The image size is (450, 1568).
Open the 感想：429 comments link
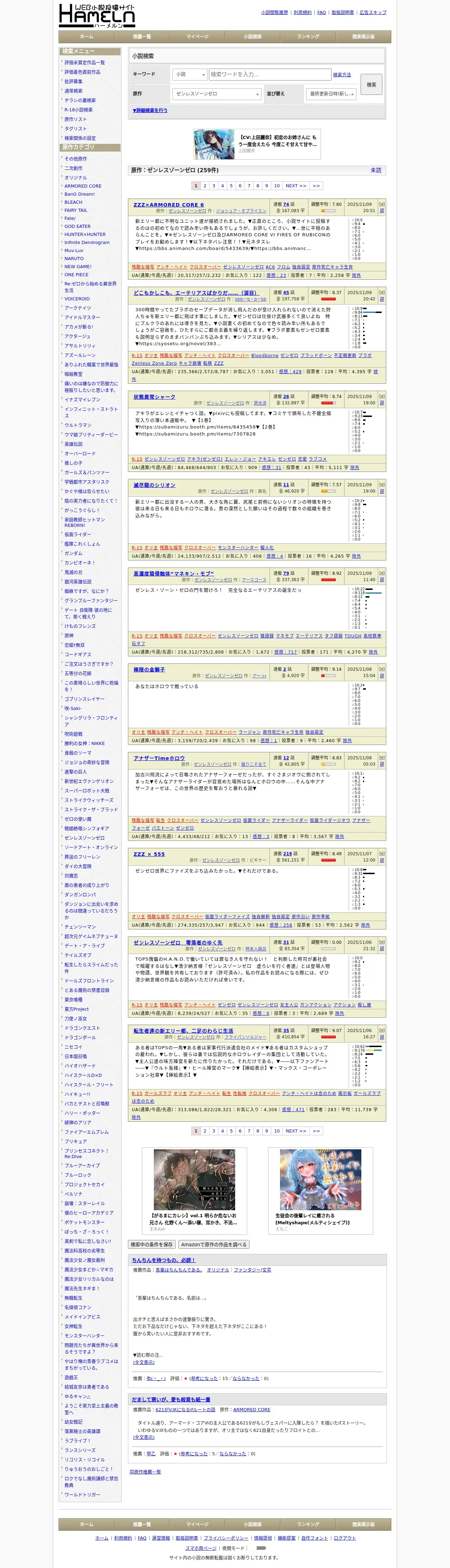pos(290,371)
